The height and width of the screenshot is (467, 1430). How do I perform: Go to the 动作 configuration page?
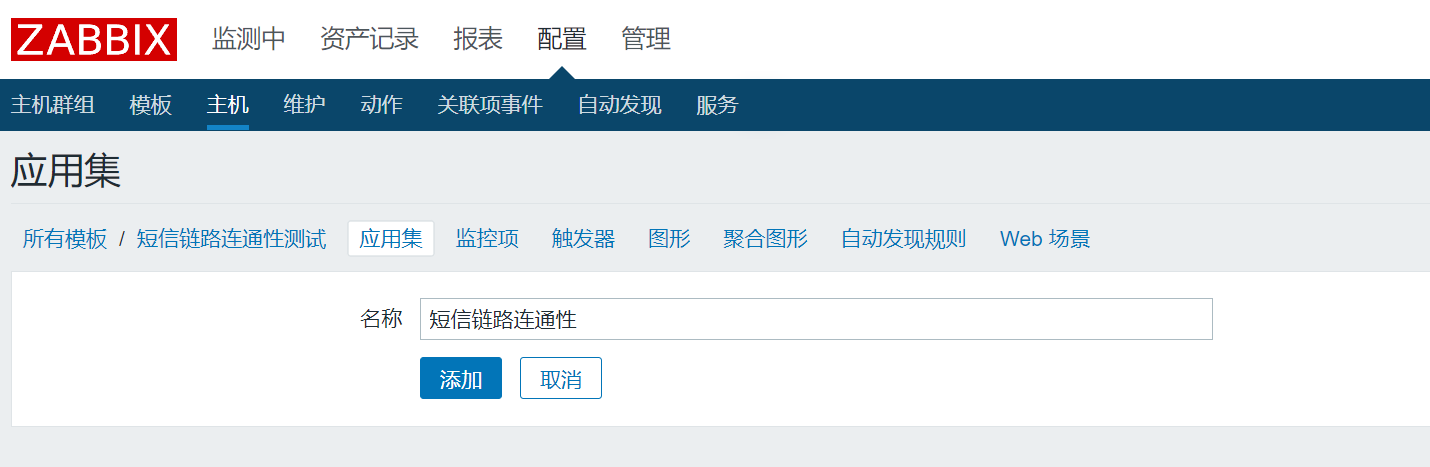381,105
